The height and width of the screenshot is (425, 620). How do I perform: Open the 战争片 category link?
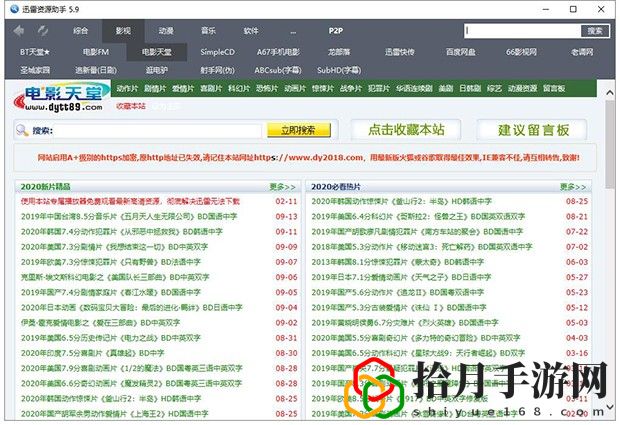[351, 89]
